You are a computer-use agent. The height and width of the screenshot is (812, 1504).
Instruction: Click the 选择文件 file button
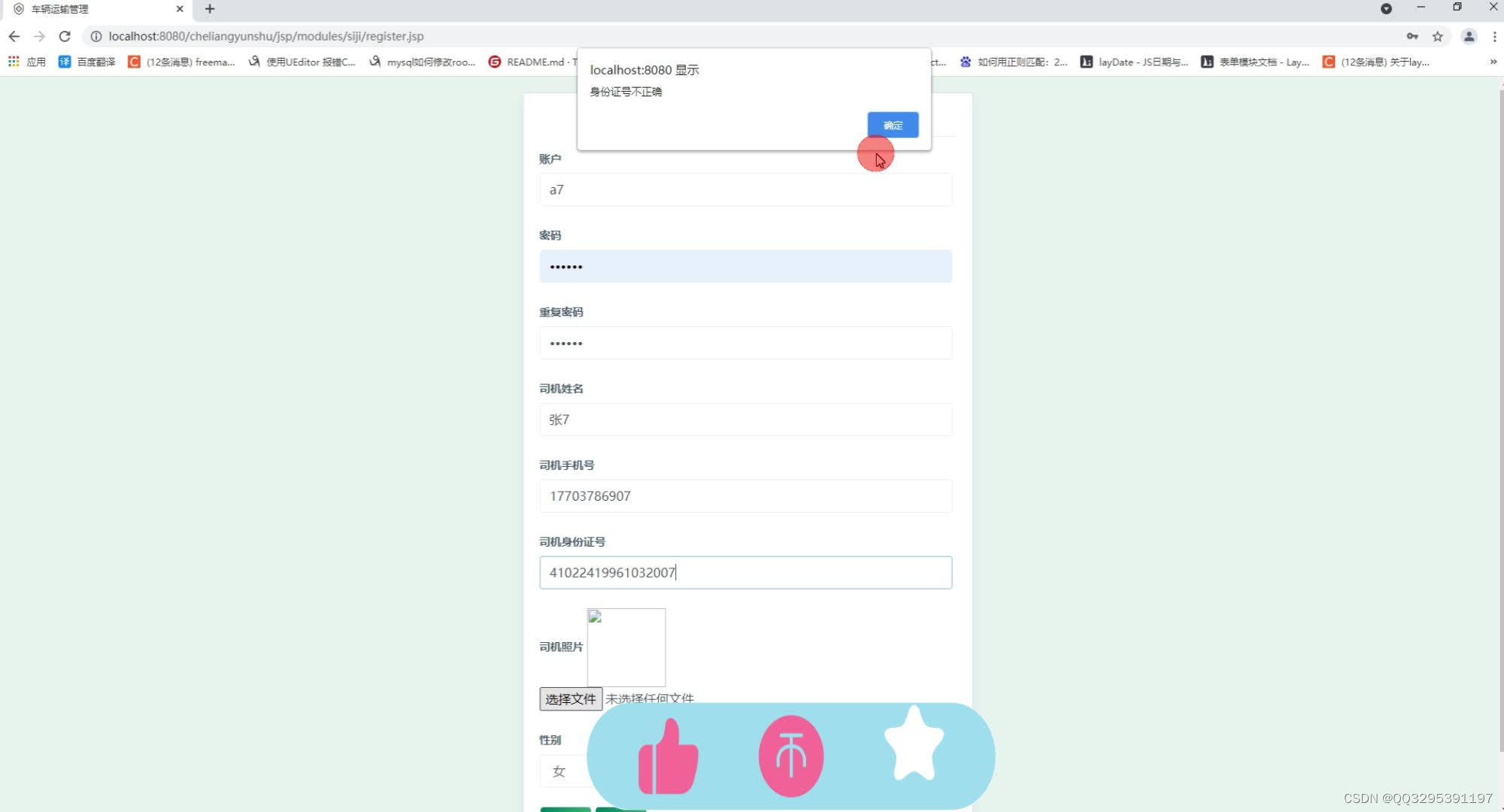(571, 699)
